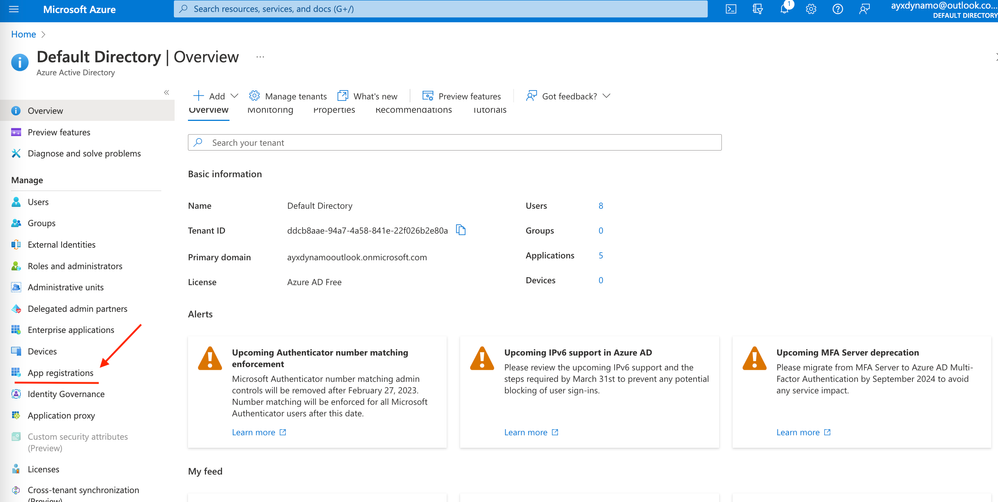The height and width of the screenshot is (502, 998).
Task: Switch to the Properties tab
Action: (x=334, y=110)
